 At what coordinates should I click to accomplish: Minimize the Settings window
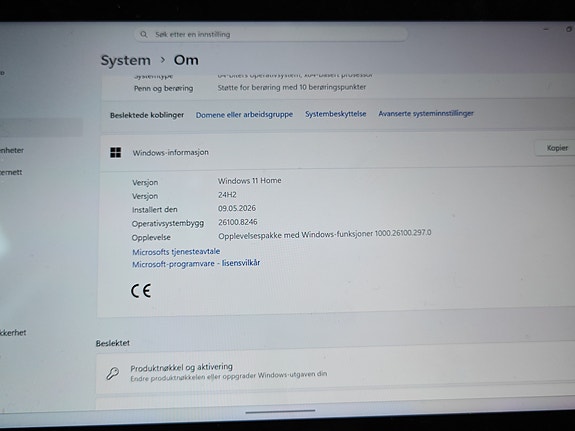pos(546,29)
